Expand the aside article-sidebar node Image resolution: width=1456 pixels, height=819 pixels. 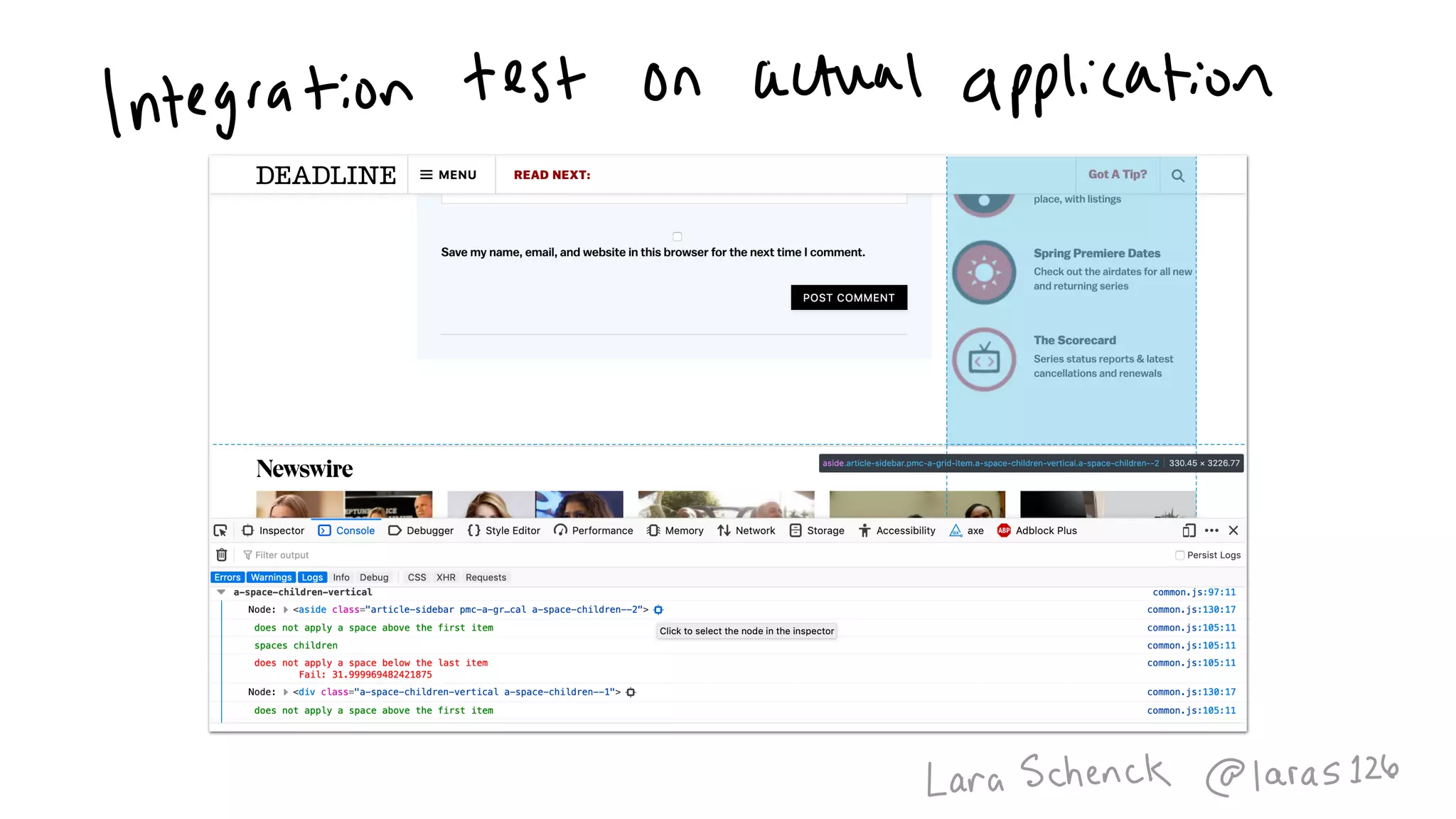(x=286, y=610)
